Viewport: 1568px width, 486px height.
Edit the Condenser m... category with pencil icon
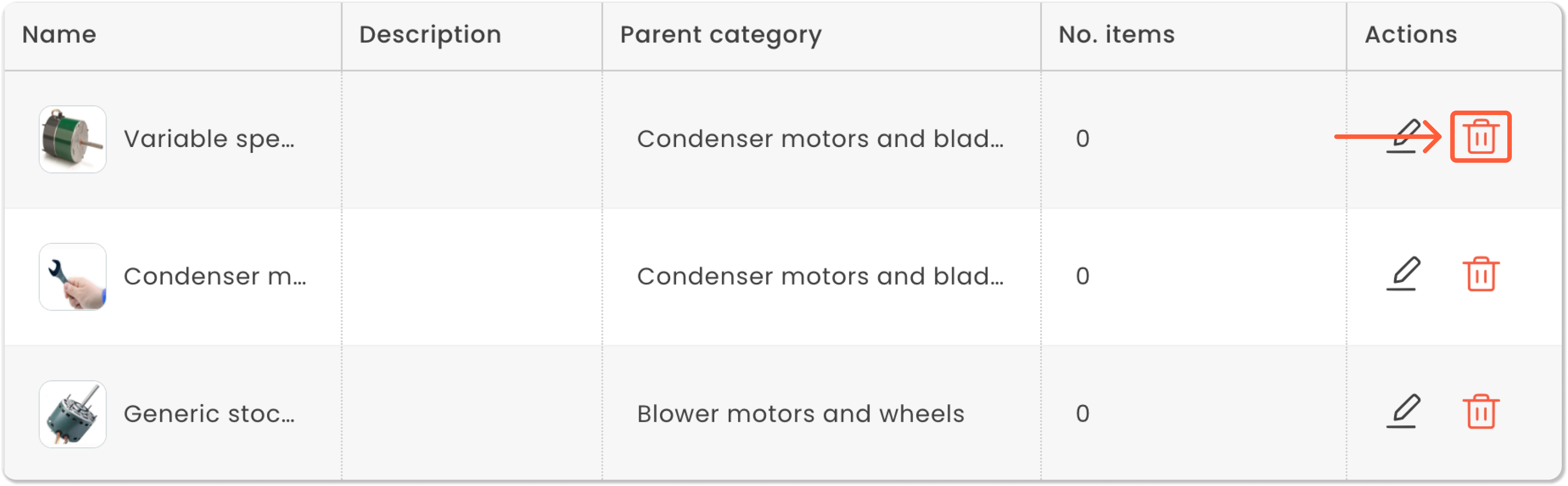1403,274
